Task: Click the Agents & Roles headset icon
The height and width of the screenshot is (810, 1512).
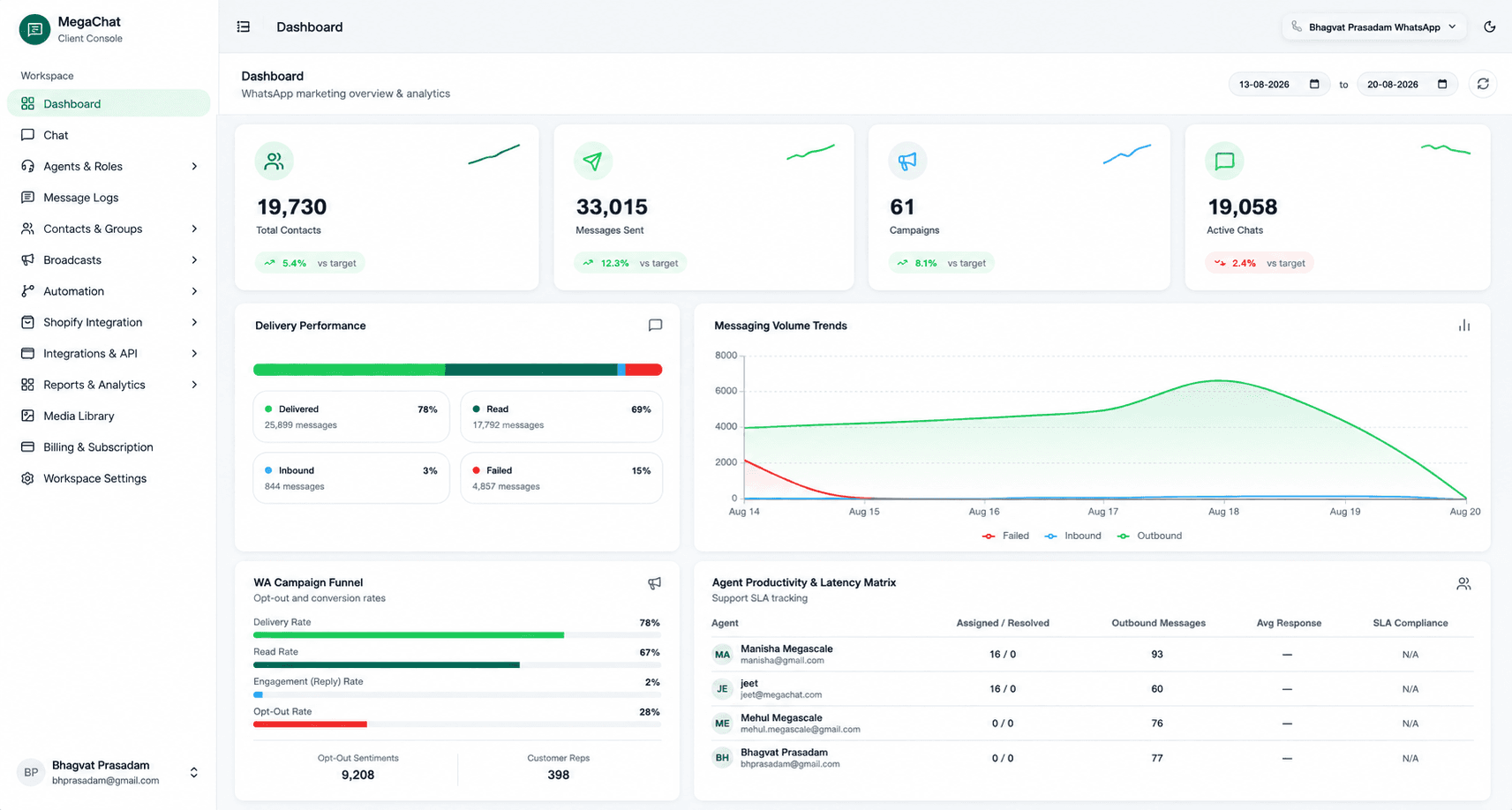Action: coord(27,166)
